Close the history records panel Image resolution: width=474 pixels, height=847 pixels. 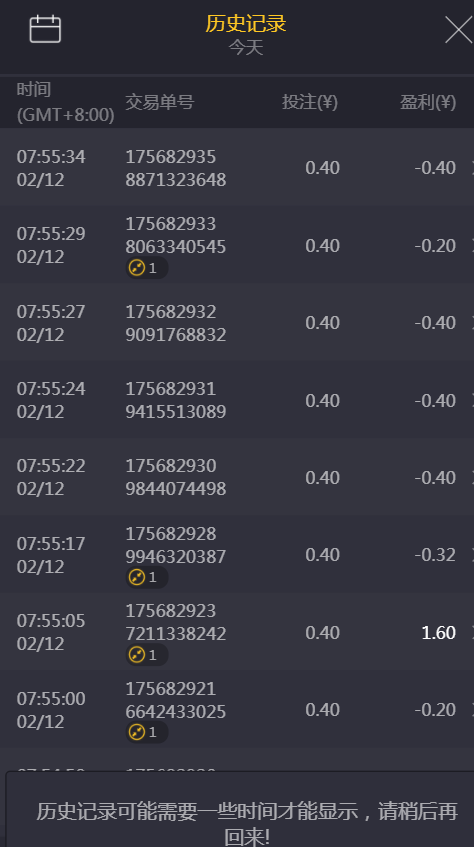(x=459, y=29)
